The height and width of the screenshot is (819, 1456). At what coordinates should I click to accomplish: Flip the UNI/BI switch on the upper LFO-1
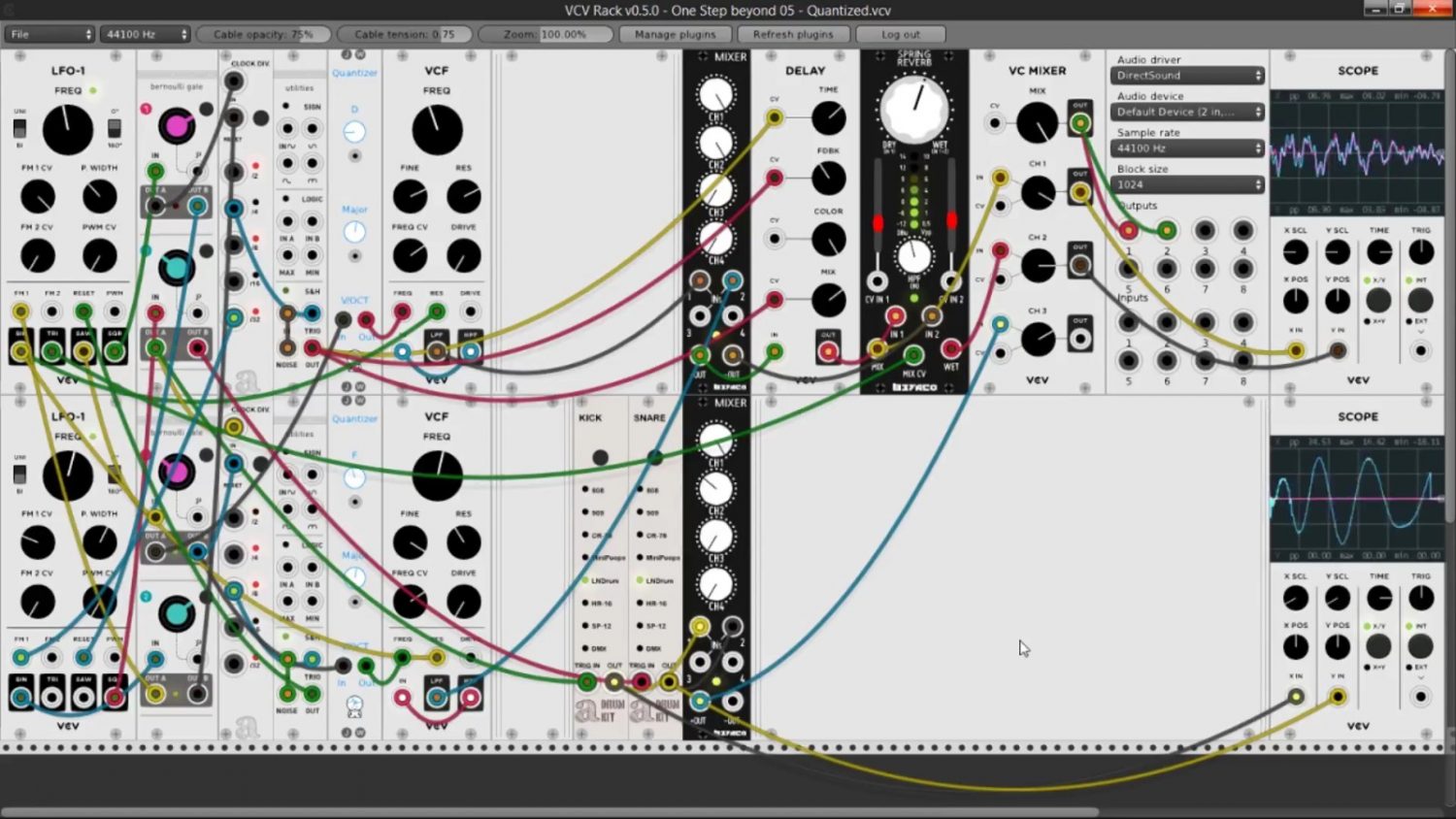[19, 128]
